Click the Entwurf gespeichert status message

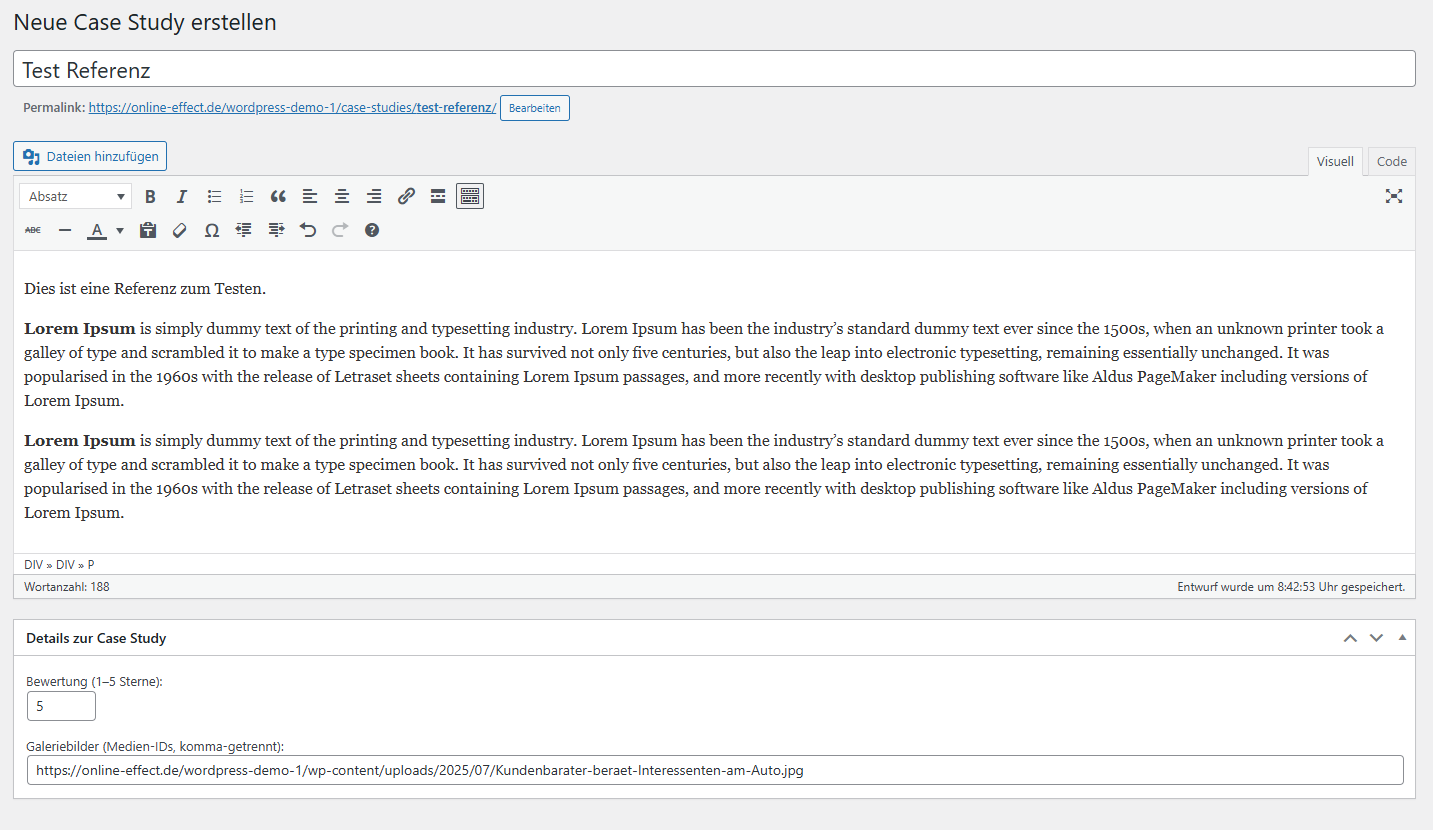click(1291, 587)
